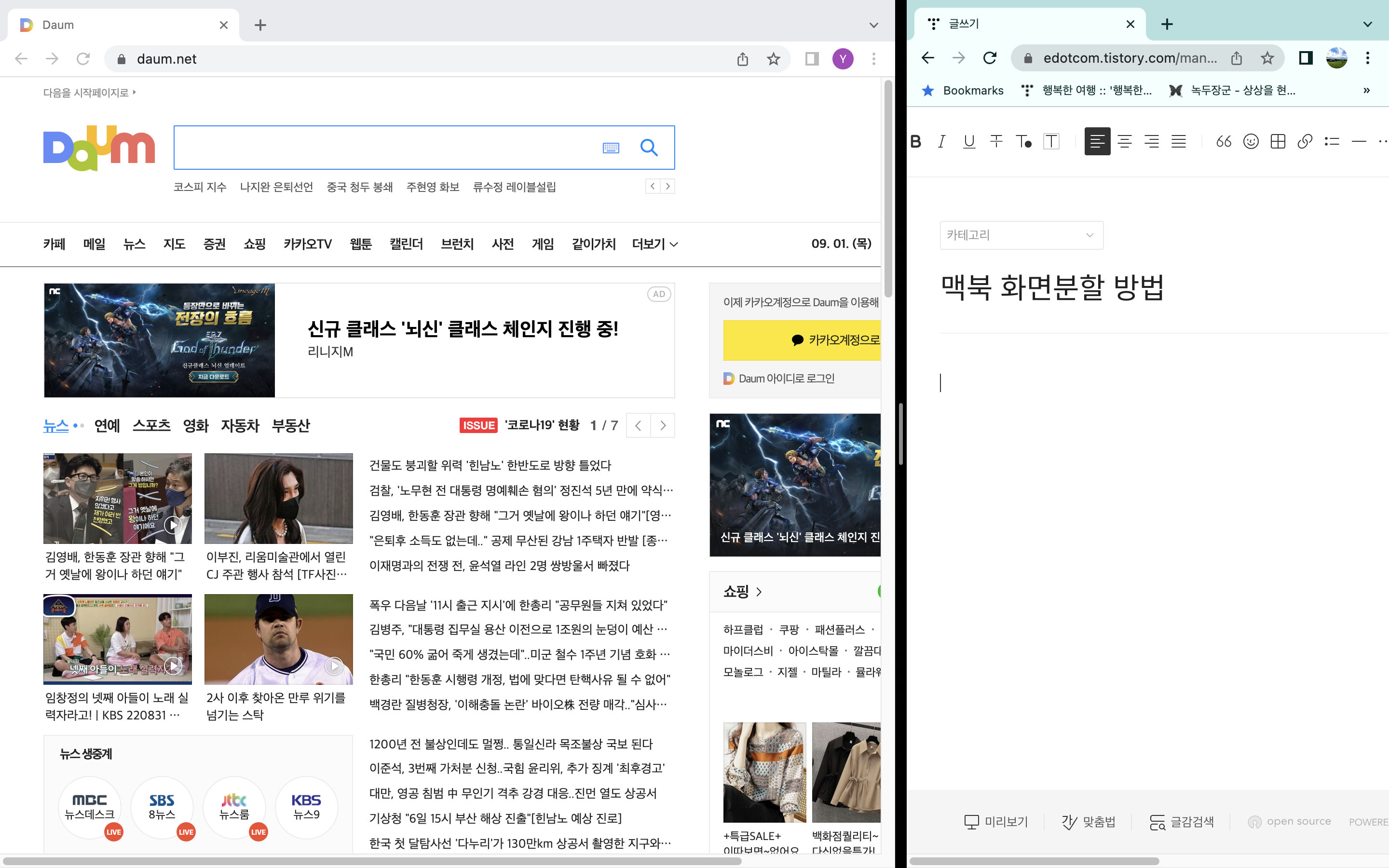Toggle italic formatting

pyautogui.click(x=941, y=141)
